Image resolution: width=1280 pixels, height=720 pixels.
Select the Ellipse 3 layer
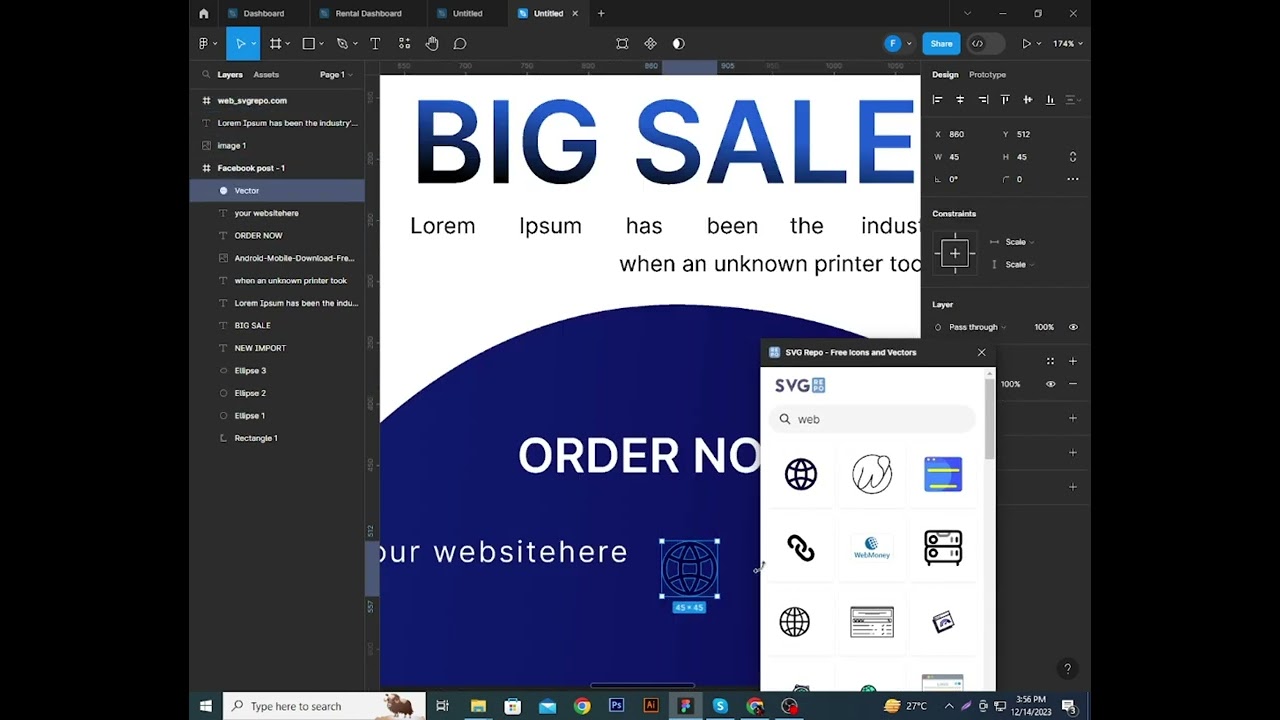[278, 371]
